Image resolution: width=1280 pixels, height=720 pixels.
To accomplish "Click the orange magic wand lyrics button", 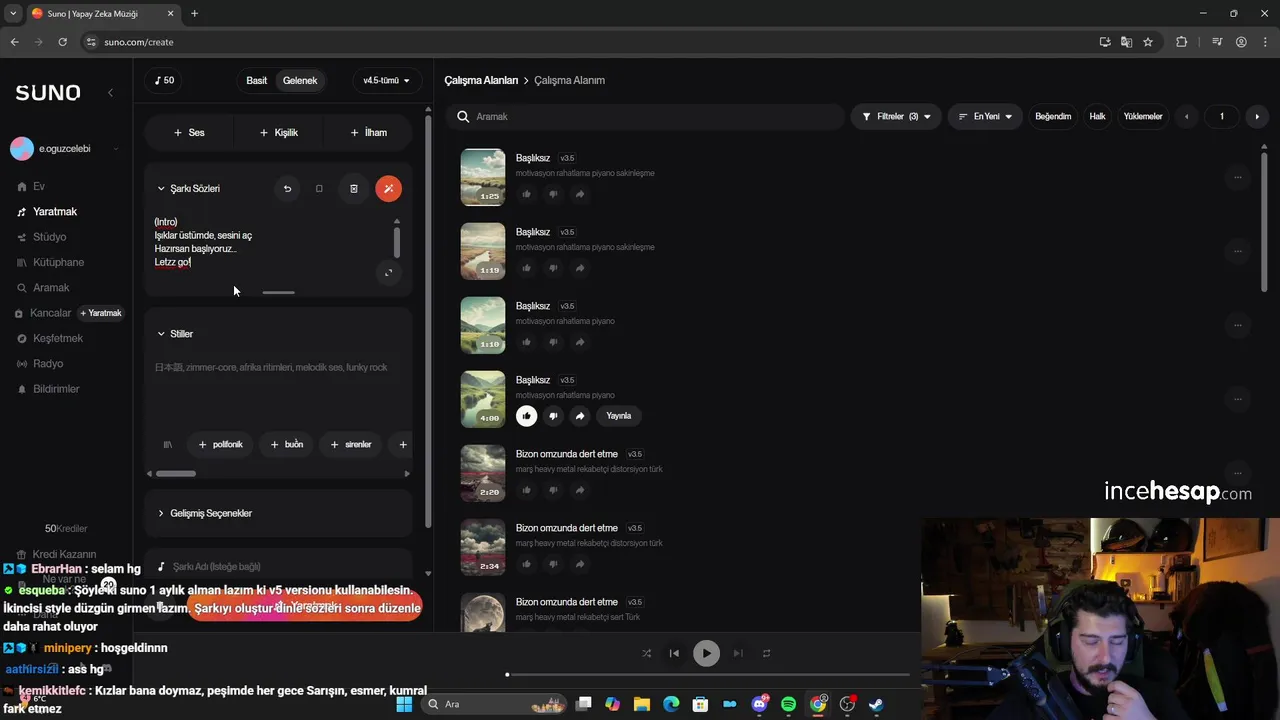I will click(388, 188).
